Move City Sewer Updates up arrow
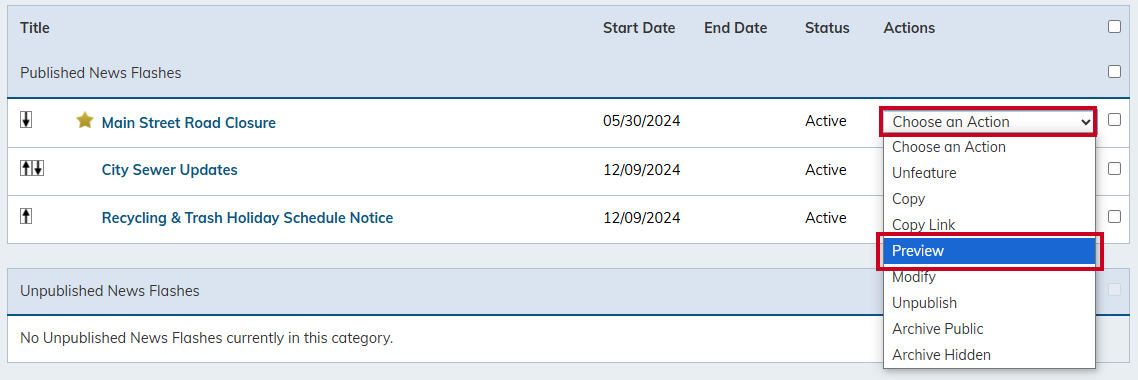This screenshot has width=1138, height=380. tap(26, 168)
